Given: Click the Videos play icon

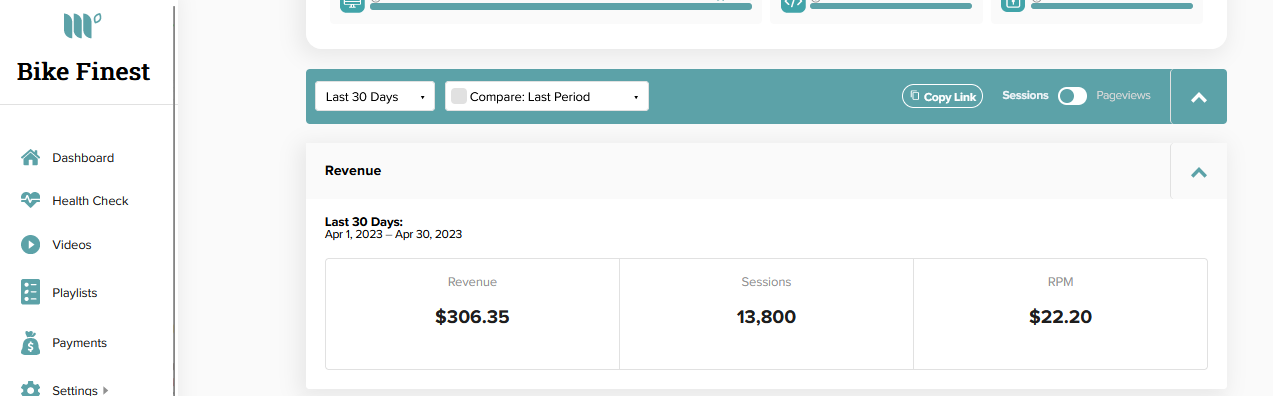Looking at the screenshot, I should pos(31,244).
